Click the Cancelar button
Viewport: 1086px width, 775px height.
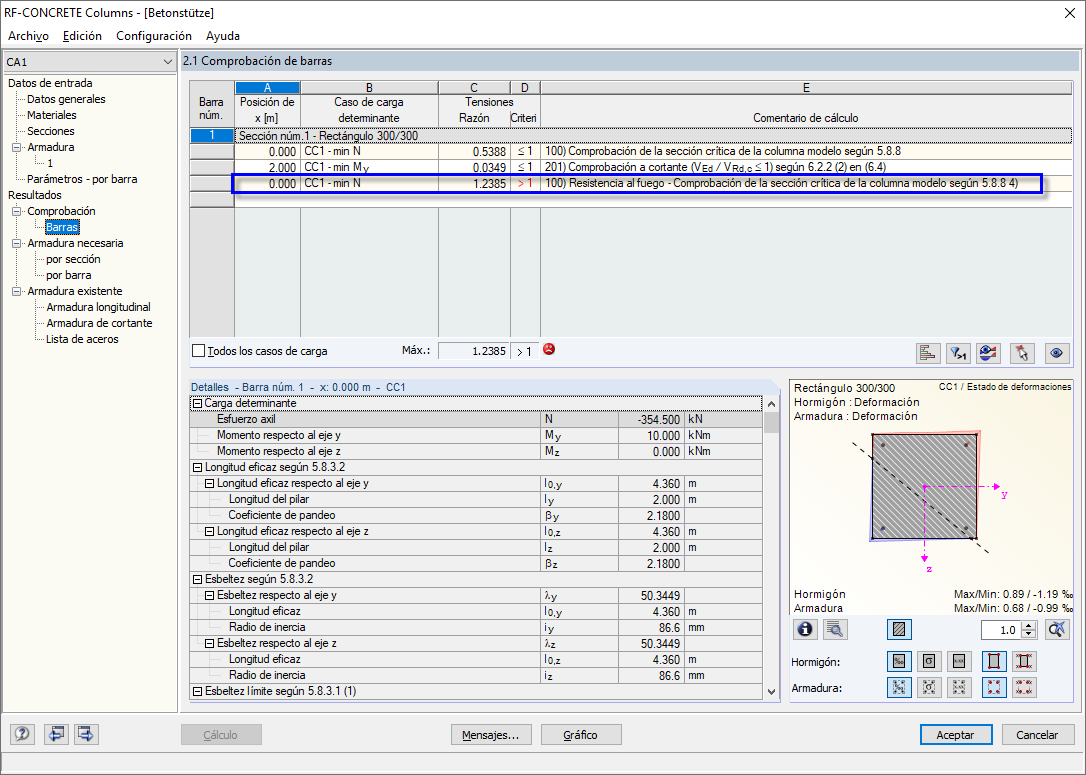[x=1037, y=735]
